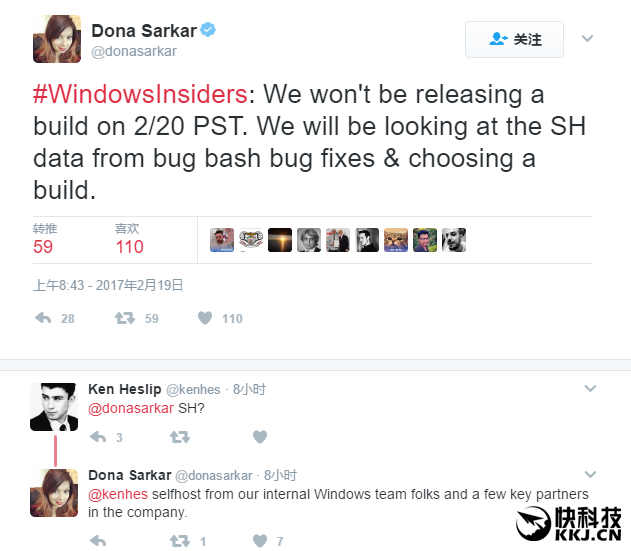Retweet Dona Sarkar's selfhost reply

[179, 541]
